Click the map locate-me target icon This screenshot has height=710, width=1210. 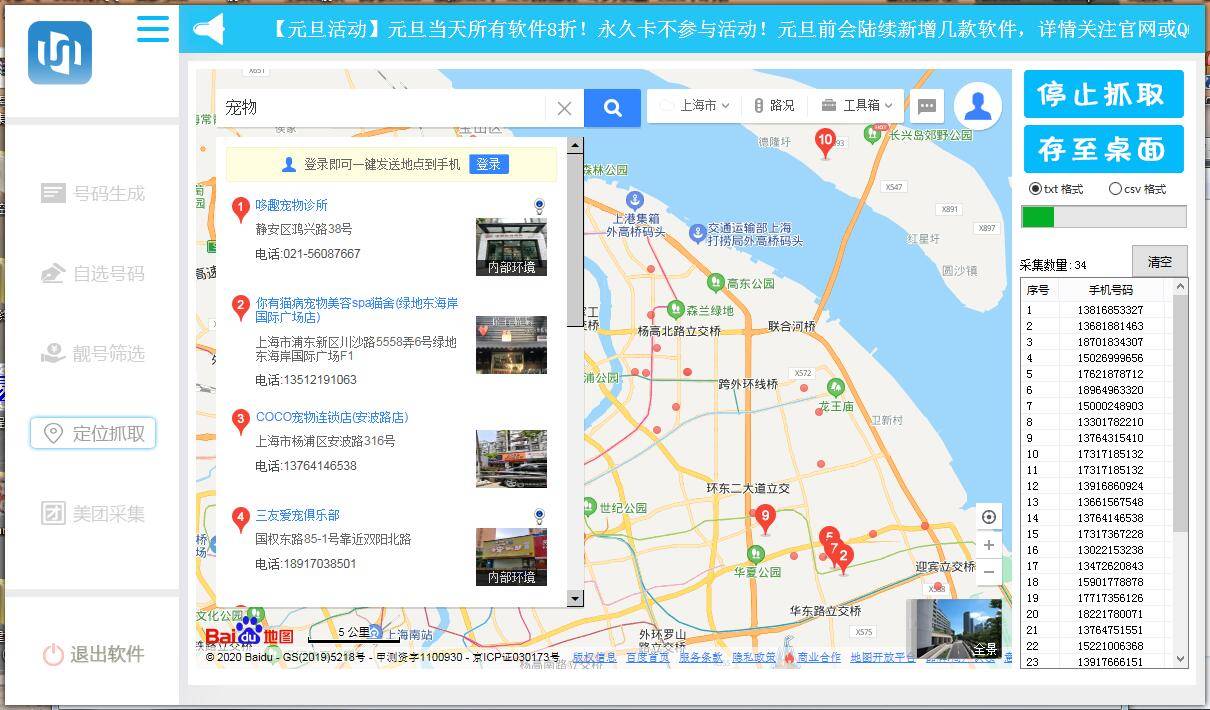989,517
